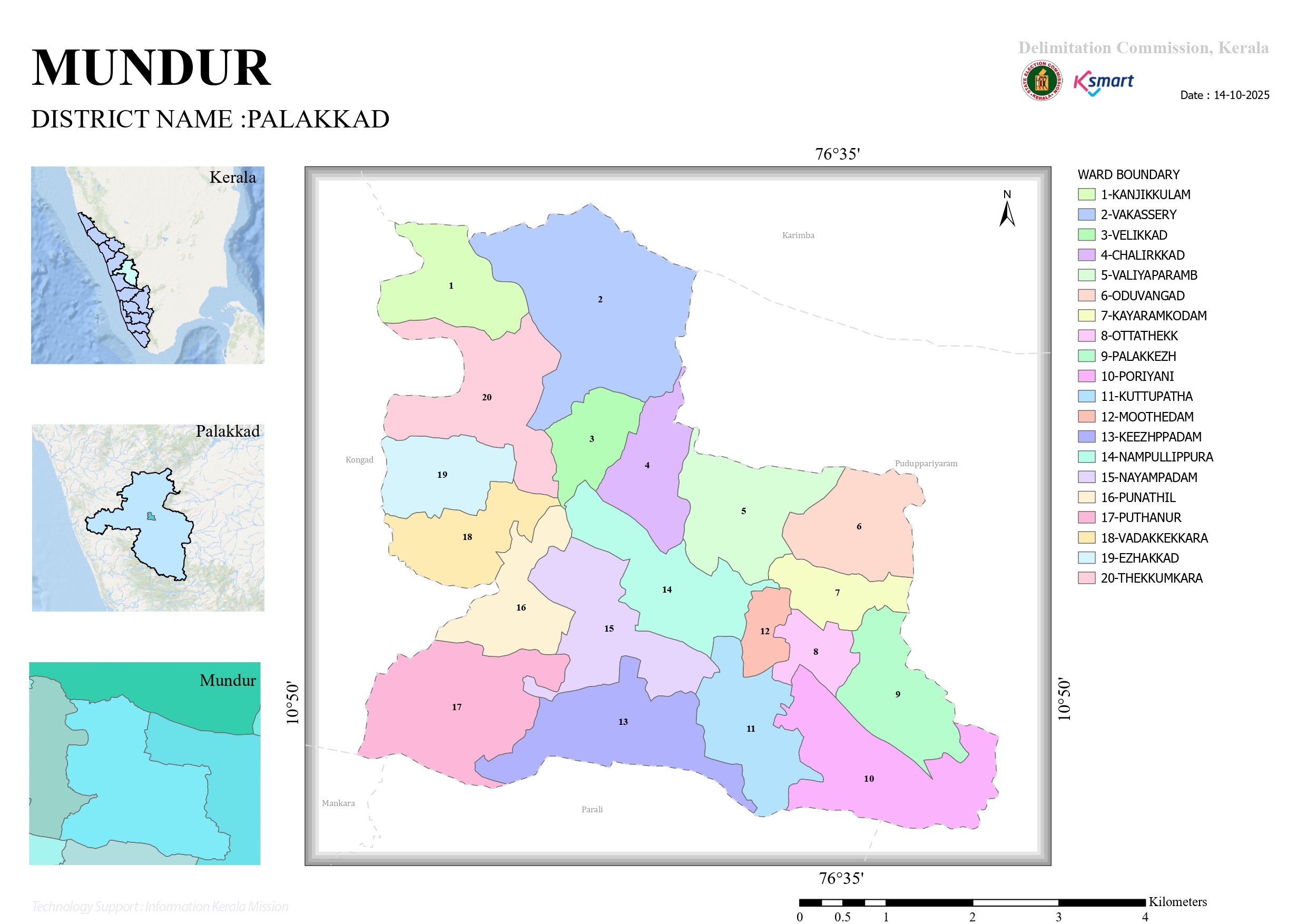Click the 7-KAYARAMKODAM legend color swatch

click(x=1086, y=316)
